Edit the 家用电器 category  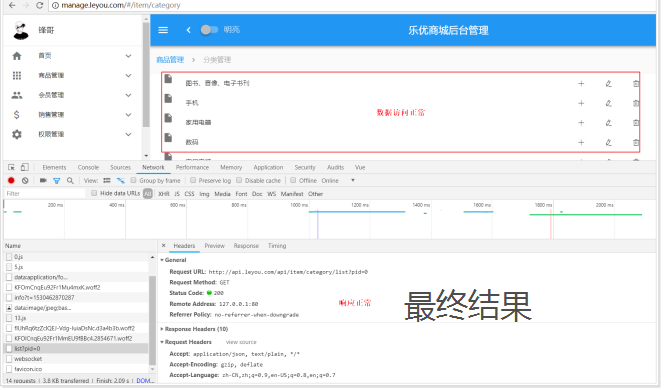(608, 123)
